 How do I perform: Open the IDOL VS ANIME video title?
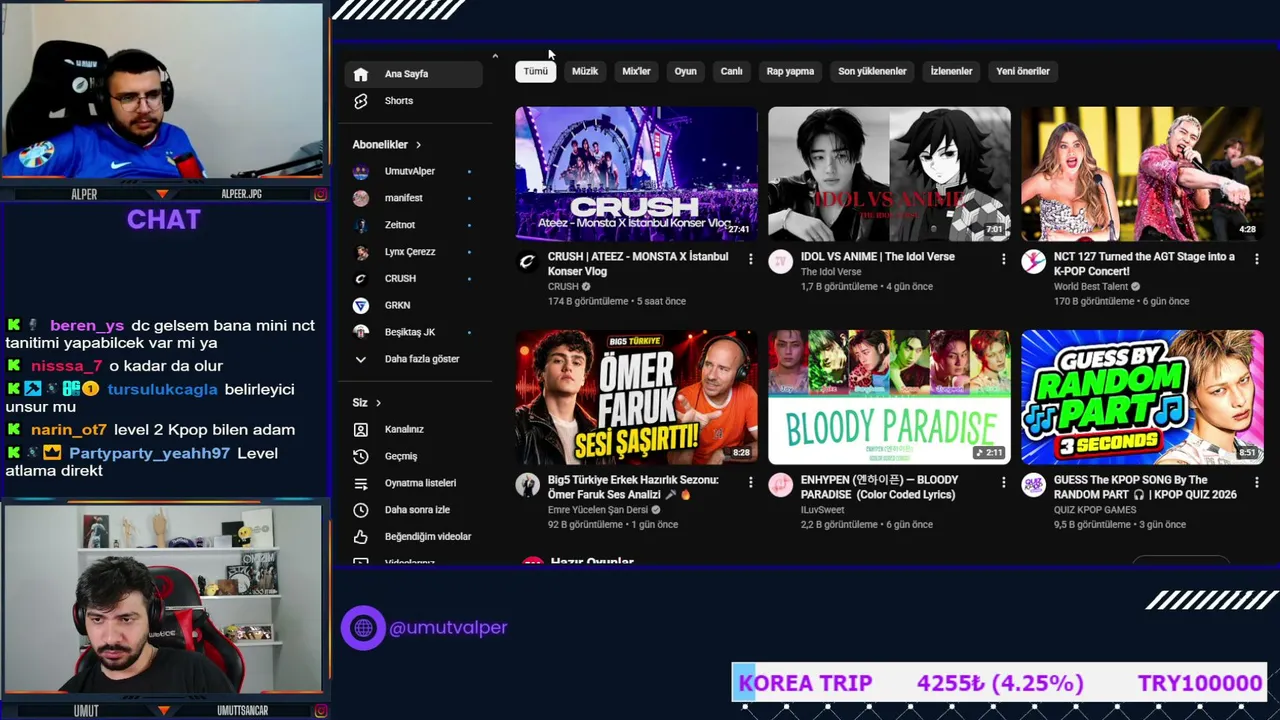[x=878, y=257]
